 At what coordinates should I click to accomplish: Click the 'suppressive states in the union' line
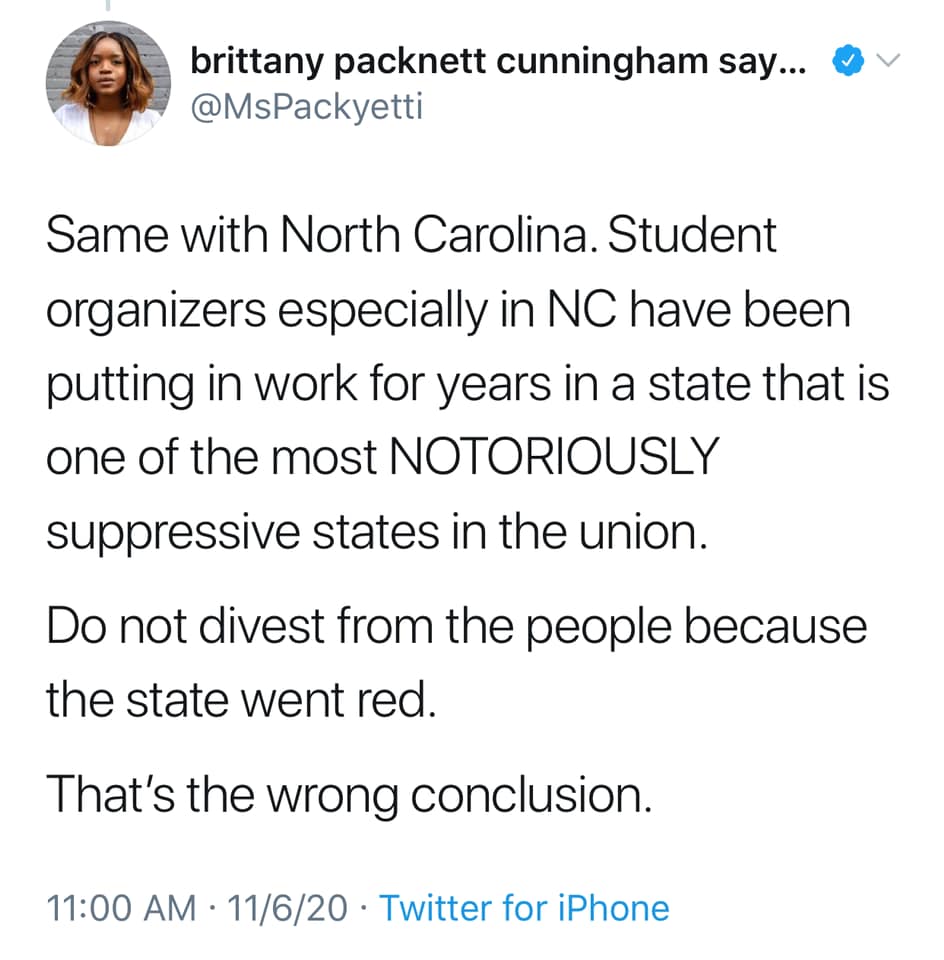click(x=376, y=533)
